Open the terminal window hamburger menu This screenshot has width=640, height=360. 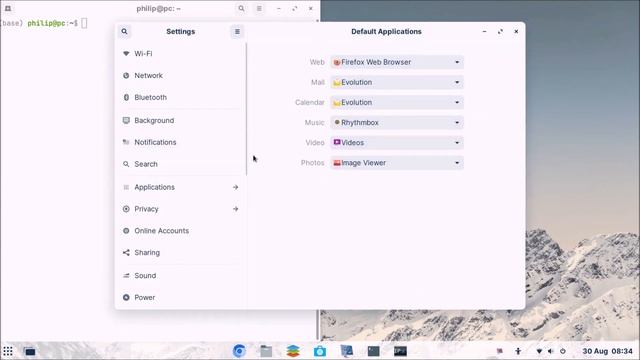(259, 8)
